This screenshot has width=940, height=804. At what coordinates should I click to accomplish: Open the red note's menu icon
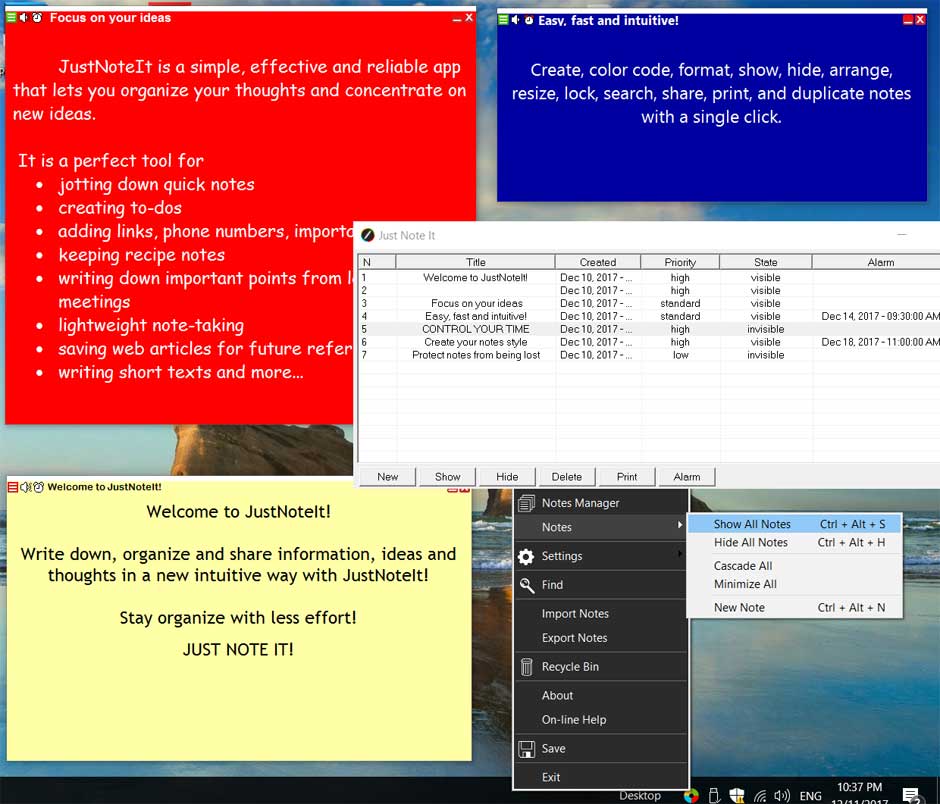[12, 18]
